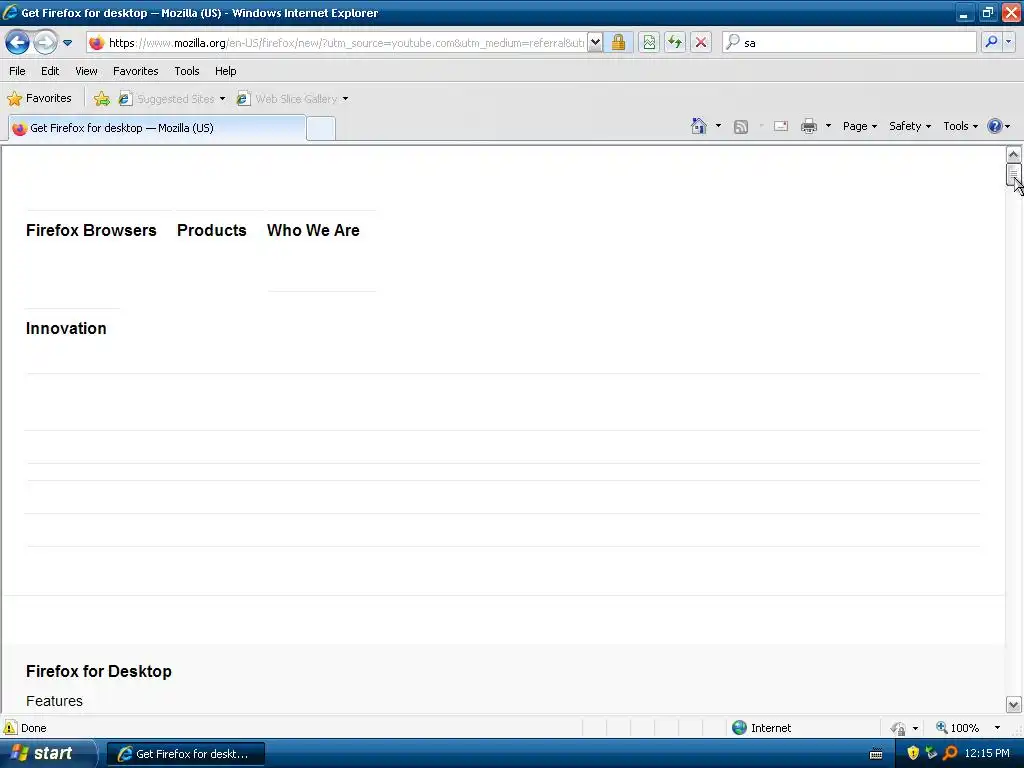The height and width of the screenshot is (768, 1024).
Task: Open the Edit menu
Action: click(x=50, y=71)
